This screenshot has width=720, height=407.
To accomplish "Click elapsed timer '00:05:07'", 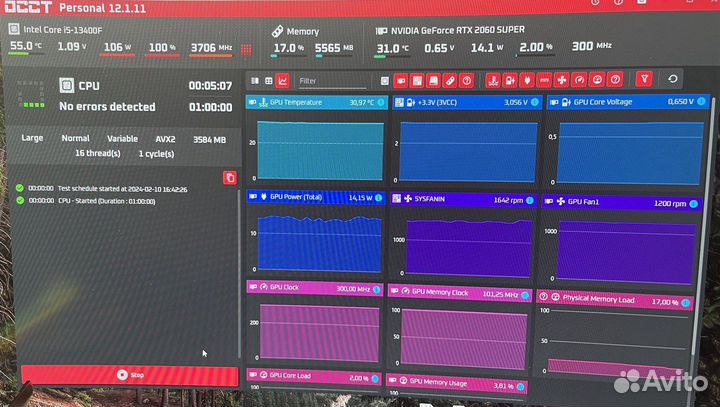I will click(x=210, y=86).
